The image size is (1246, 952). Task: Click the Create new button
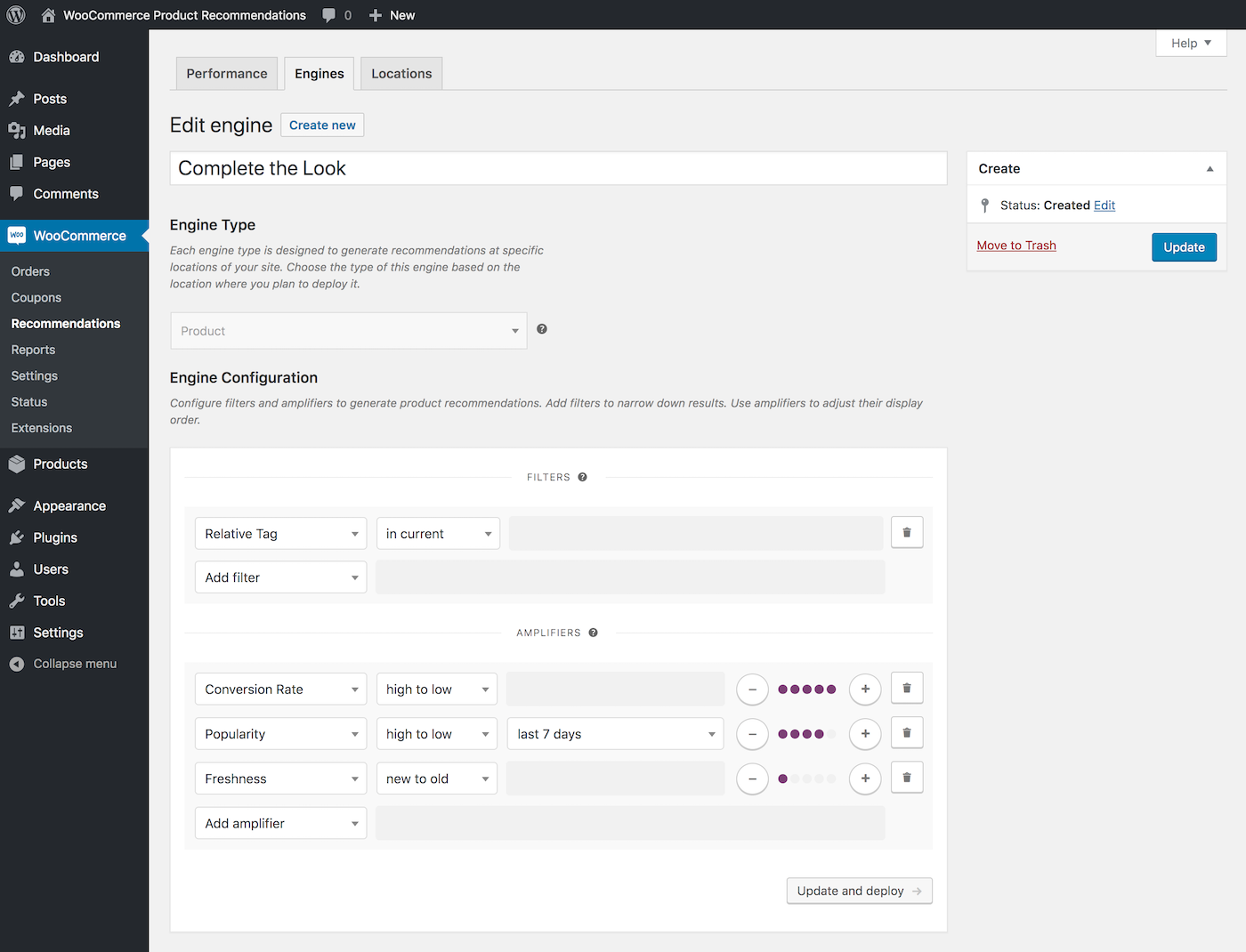[x=322, y=125]
